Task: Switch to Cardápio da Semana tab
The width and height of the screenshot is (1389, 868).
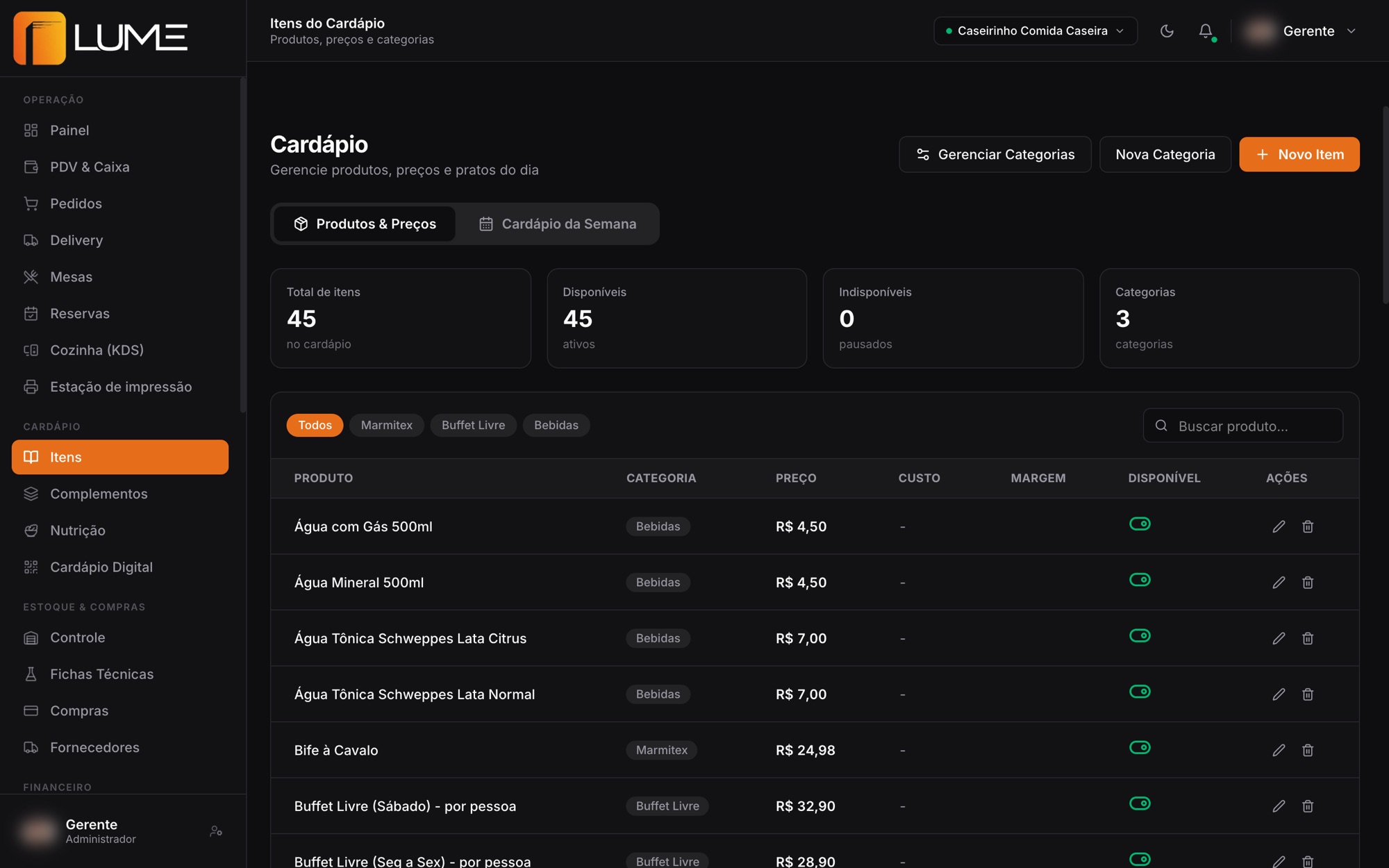Action: [557, 224]
